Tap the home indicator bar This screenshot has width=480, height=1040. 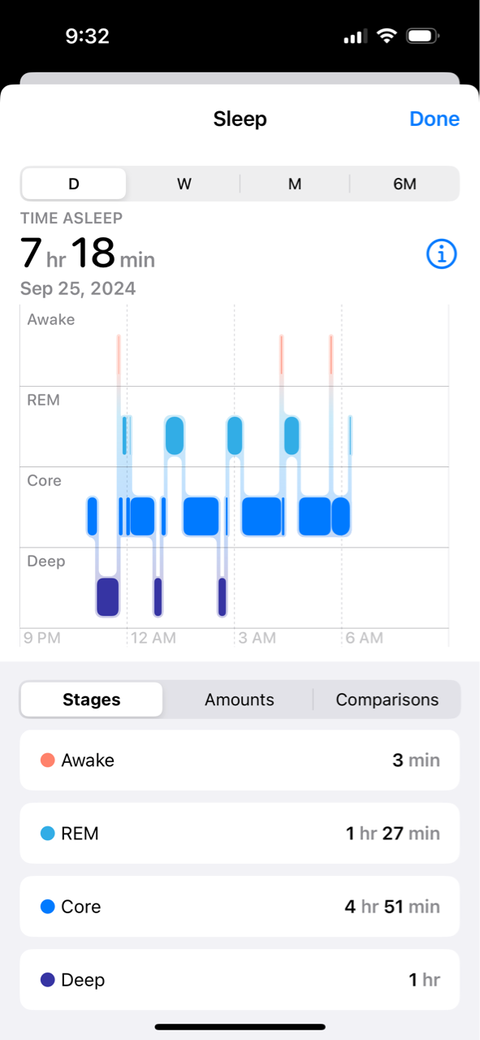(x=240, y=1027)
